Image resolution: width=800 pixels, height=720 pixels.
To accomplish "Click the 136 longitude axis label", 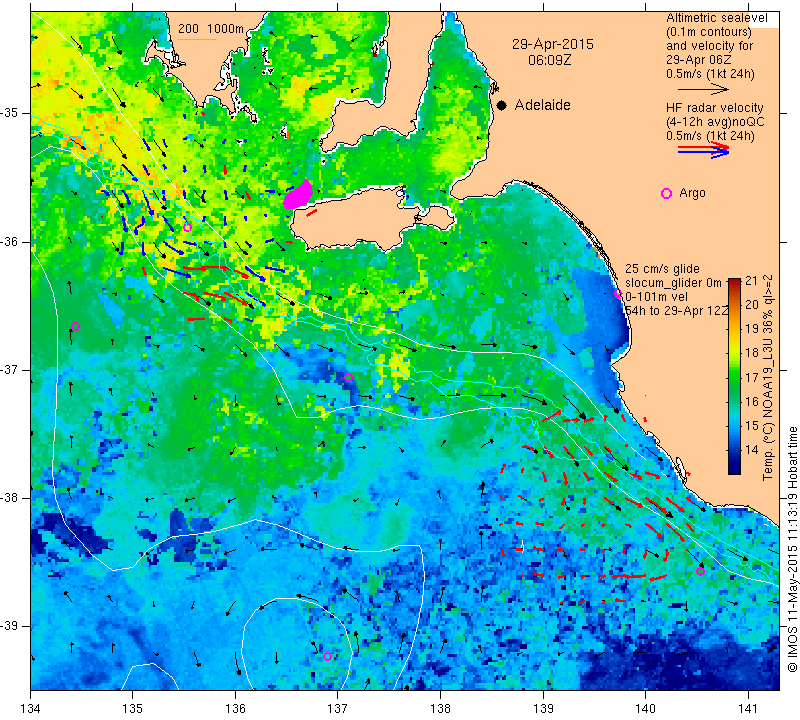I will click(x=235, y=709).
